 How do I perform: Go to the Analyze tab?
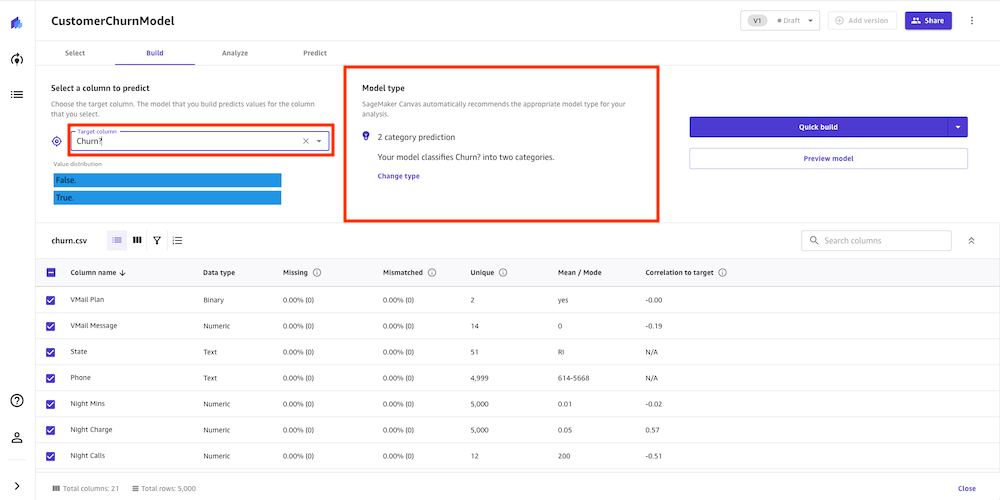click(235, 53)
